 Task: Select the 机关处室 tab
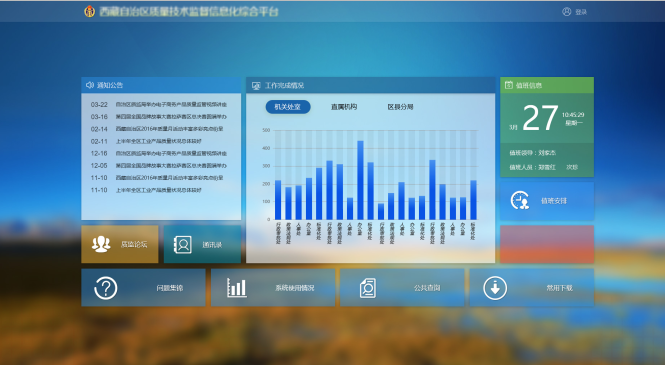point(288,107)
